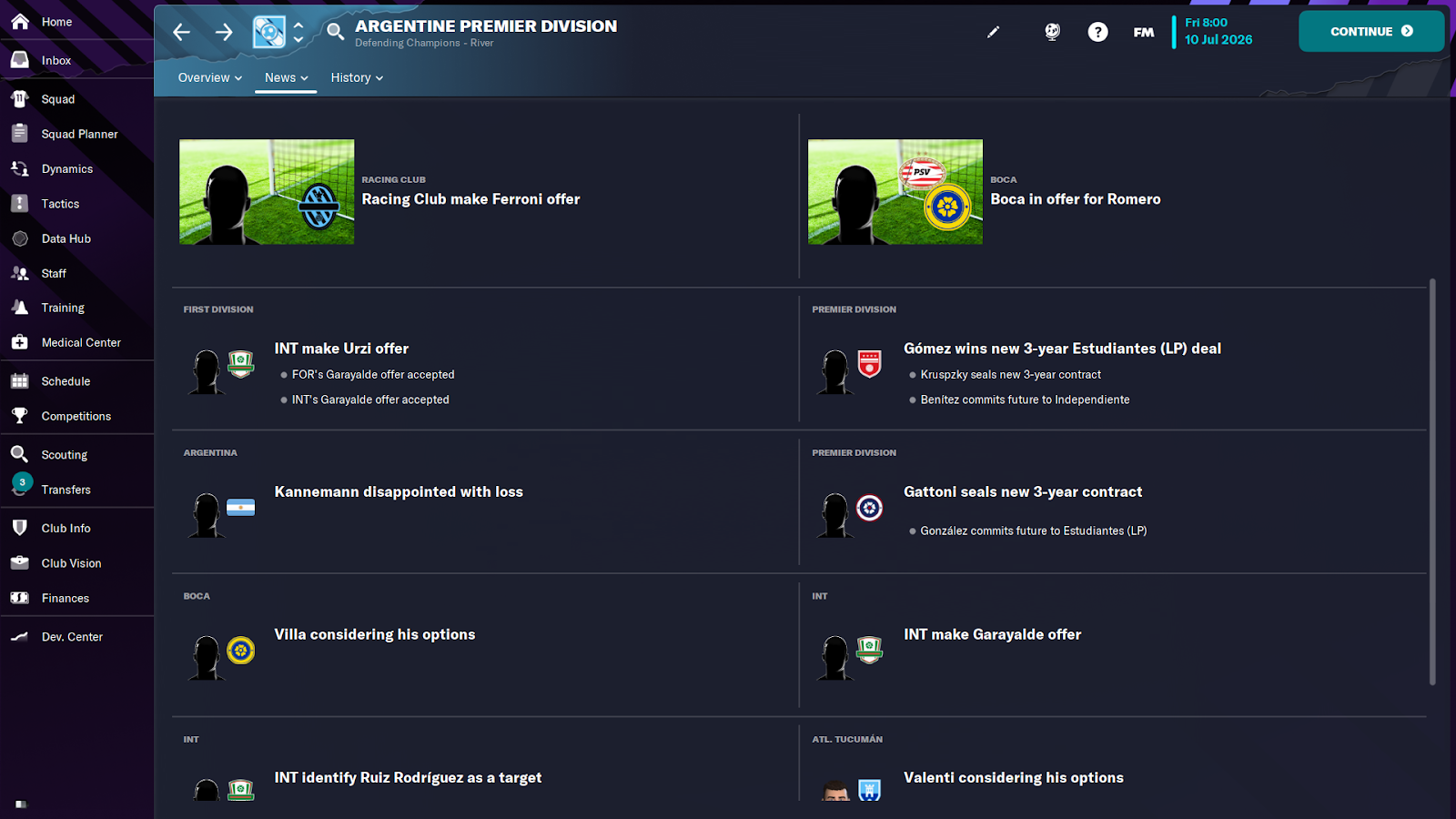The height and width of the screenshot is (819, 1456).
Task: Open 'Valenti considering his options' story
Action: tap(1013, 778)
